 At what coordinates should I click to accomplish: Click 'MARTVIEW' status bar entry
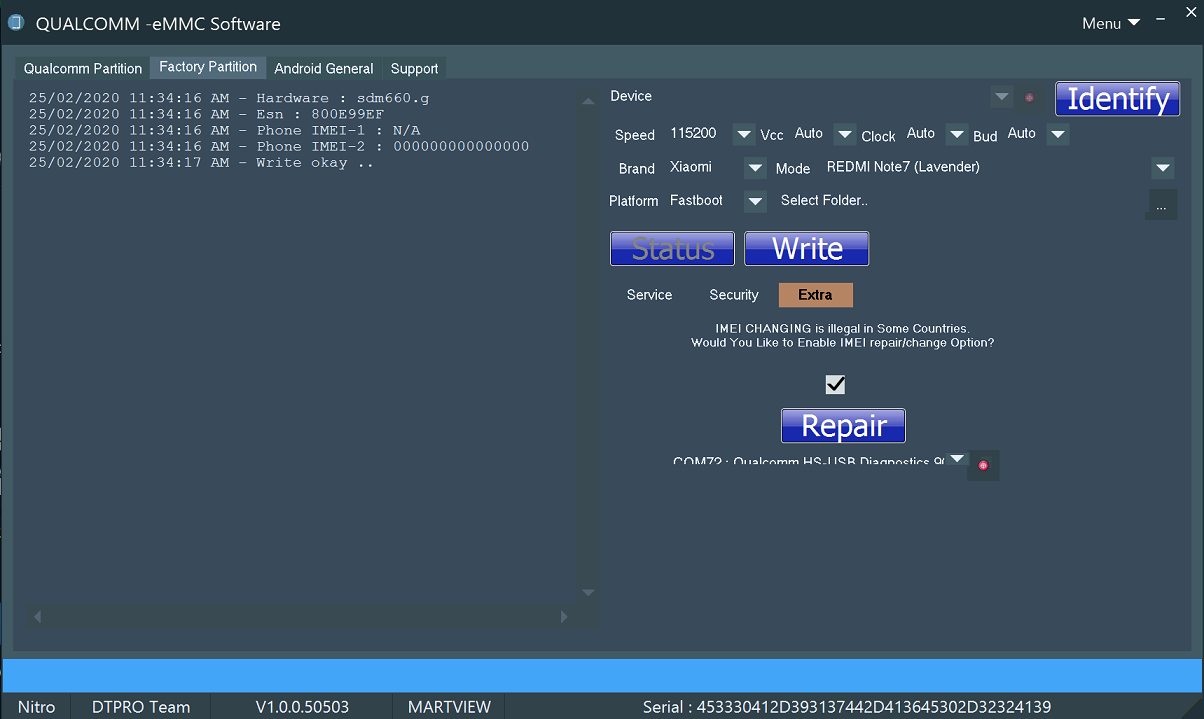click(x=450, y=707)
